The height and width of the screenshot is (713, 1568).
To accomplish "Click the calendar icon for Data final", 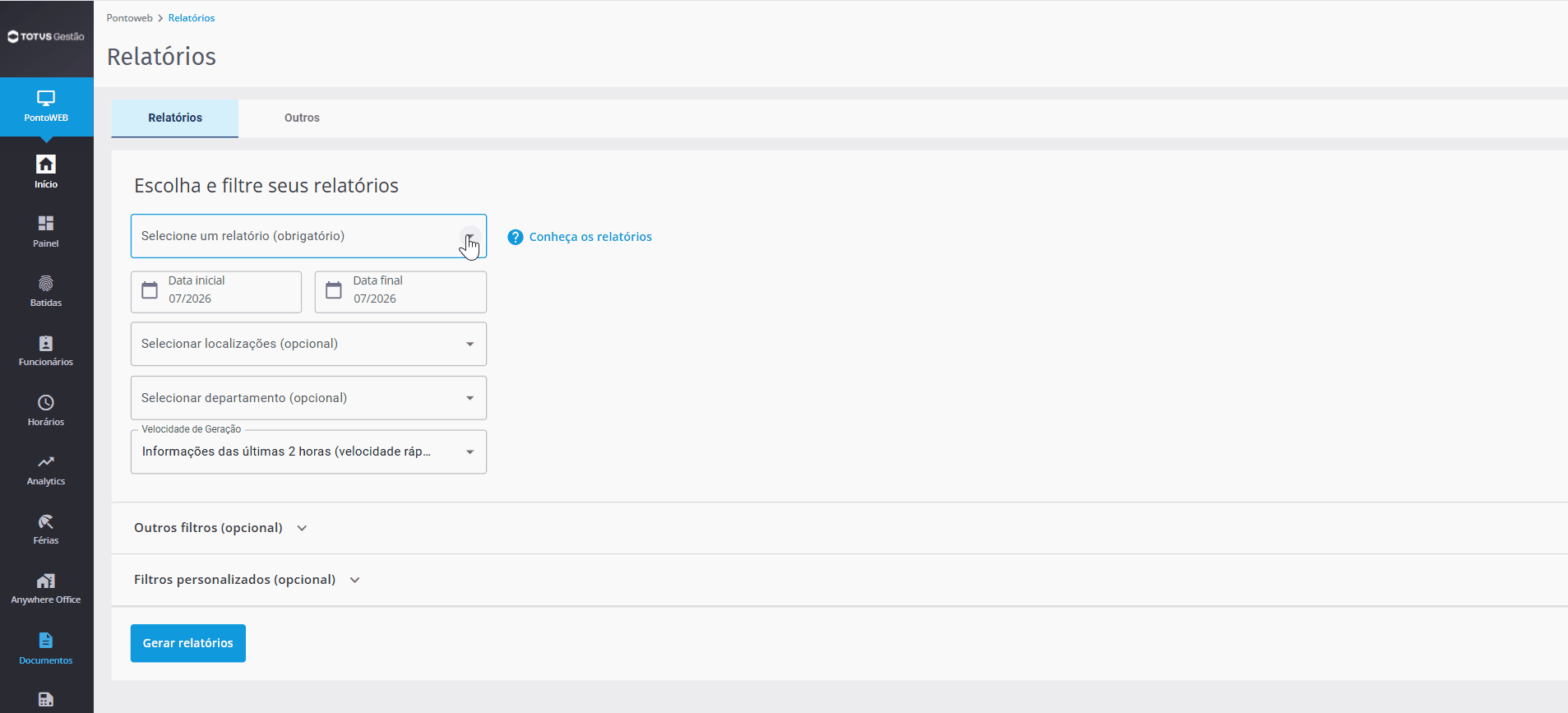I will coord(334,290).
